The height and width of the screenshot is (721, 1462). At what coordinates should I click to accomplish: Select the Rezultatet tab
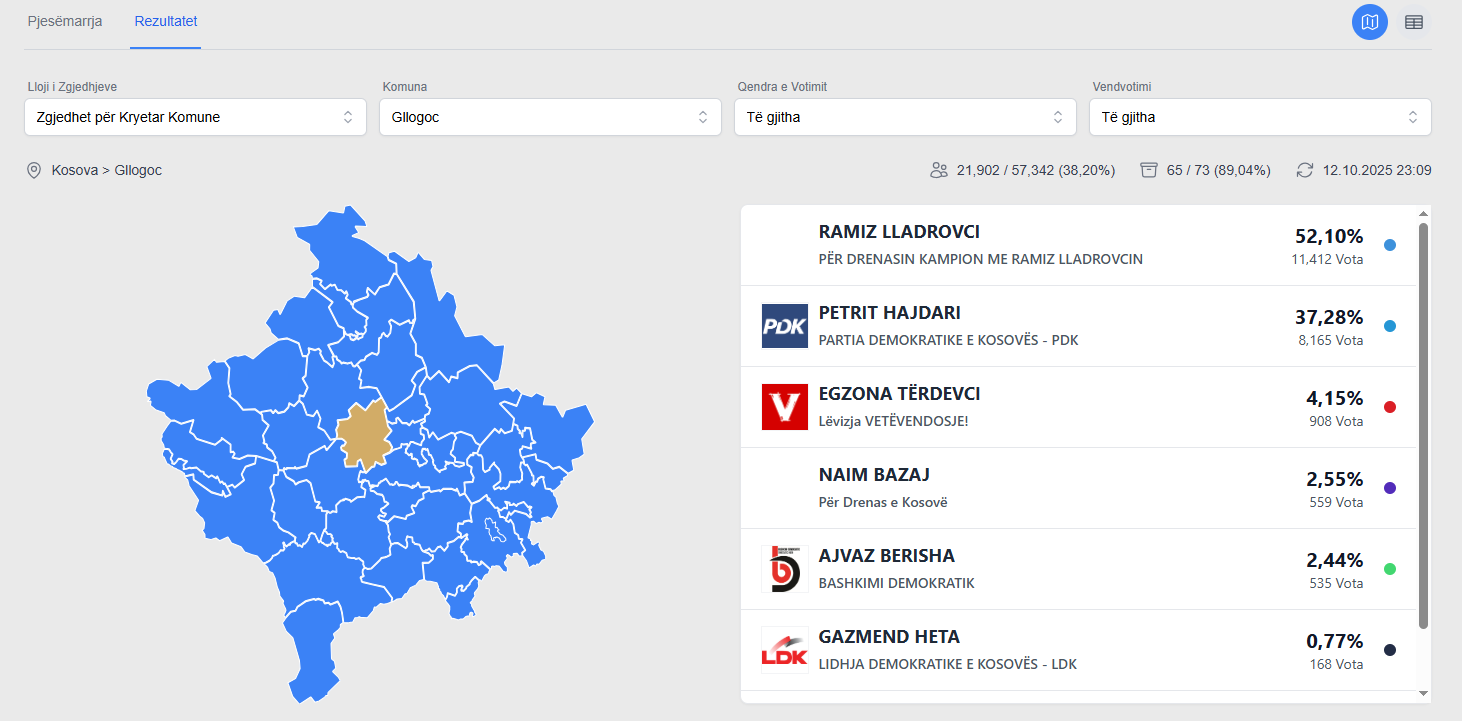(166, 21)
